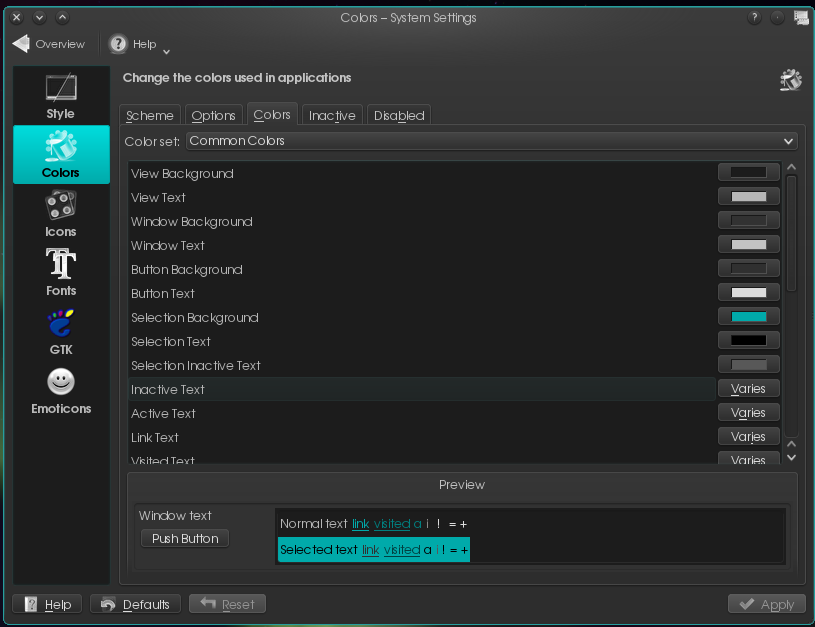
Task: Select the Active Text row
Action: (422, 413)
